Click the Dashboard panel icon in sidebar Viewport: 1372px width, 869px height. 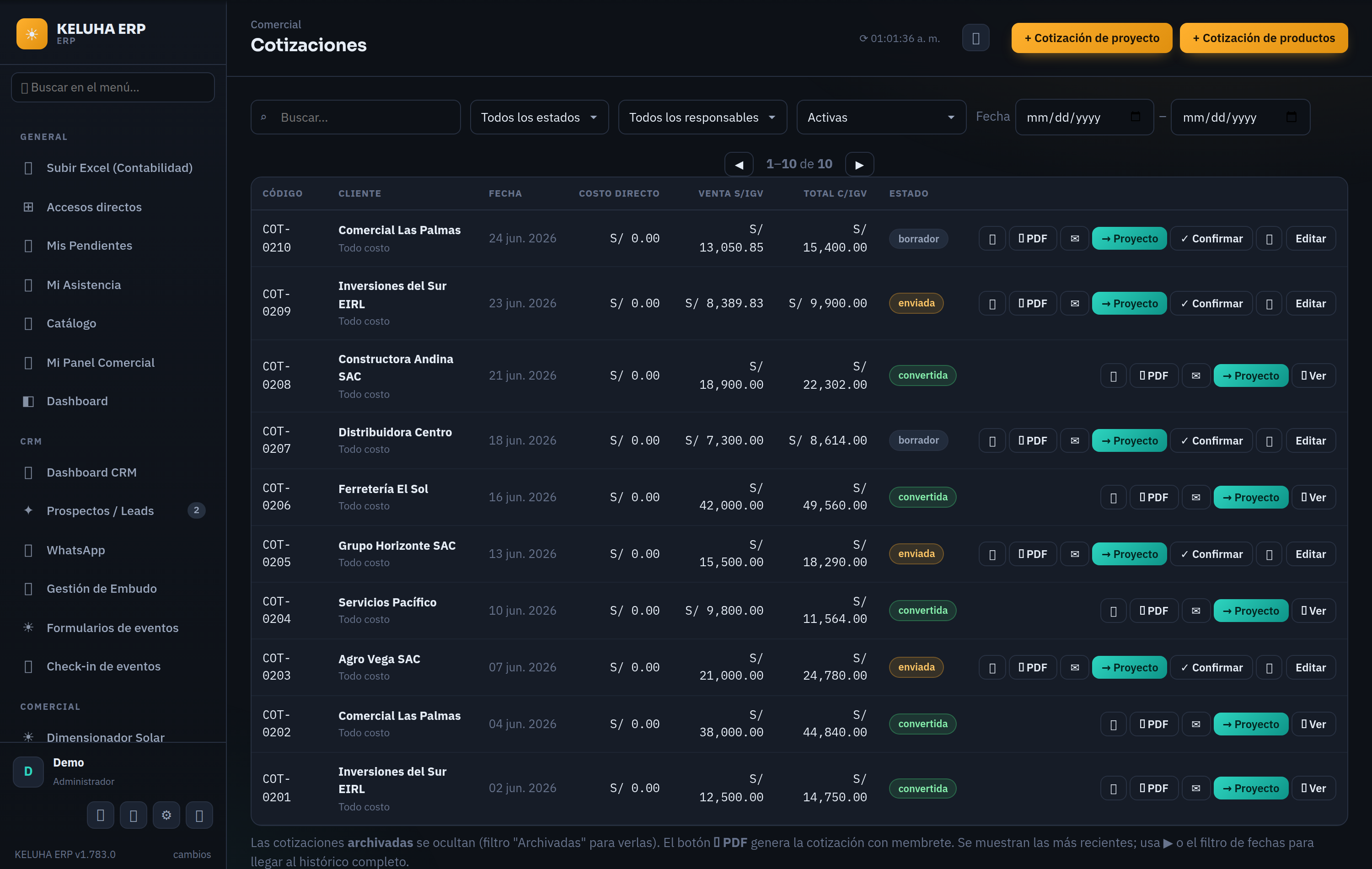(x=28, y=401)
